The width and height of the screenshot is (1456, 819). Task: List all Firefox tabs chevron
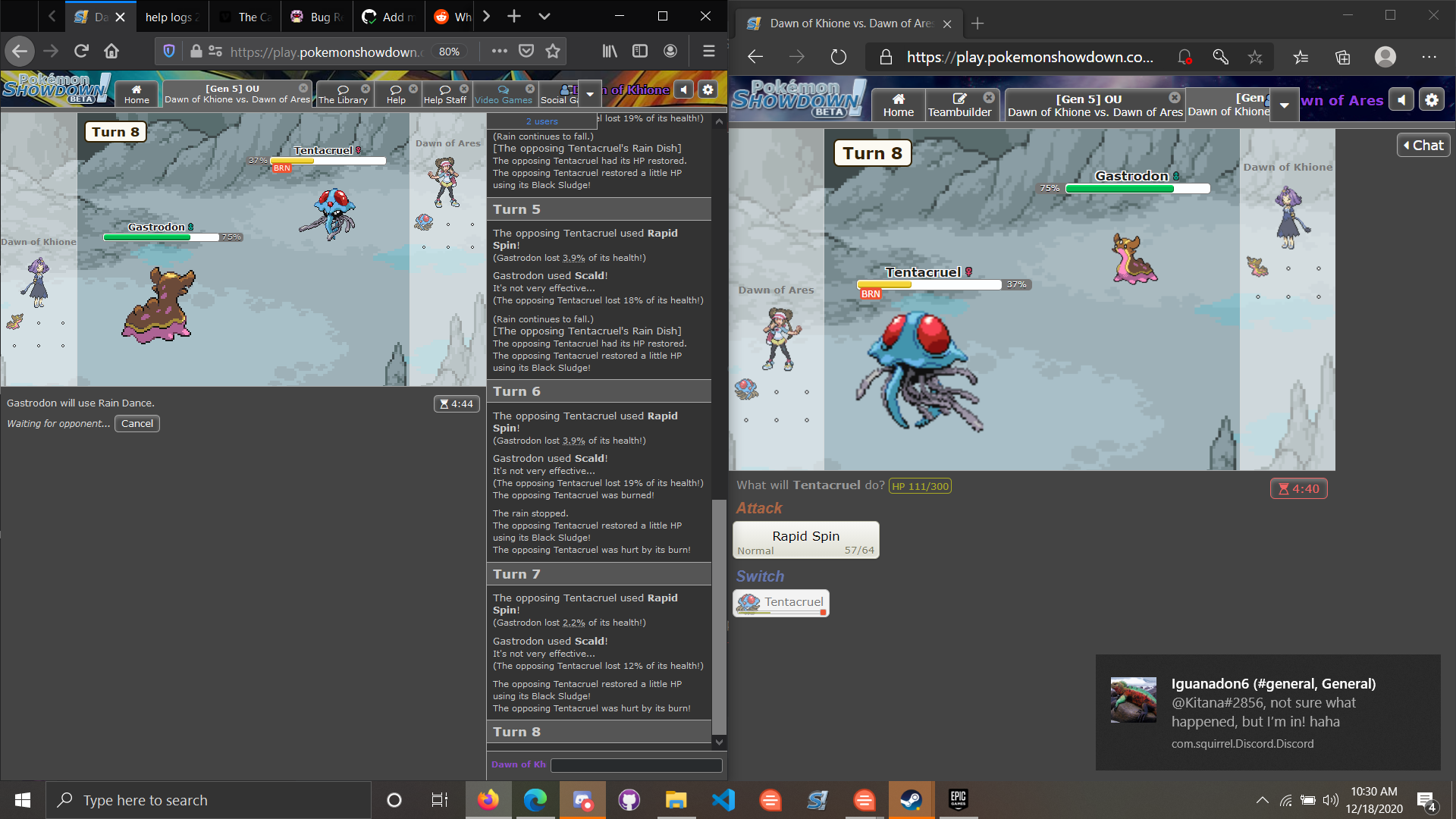544,16
